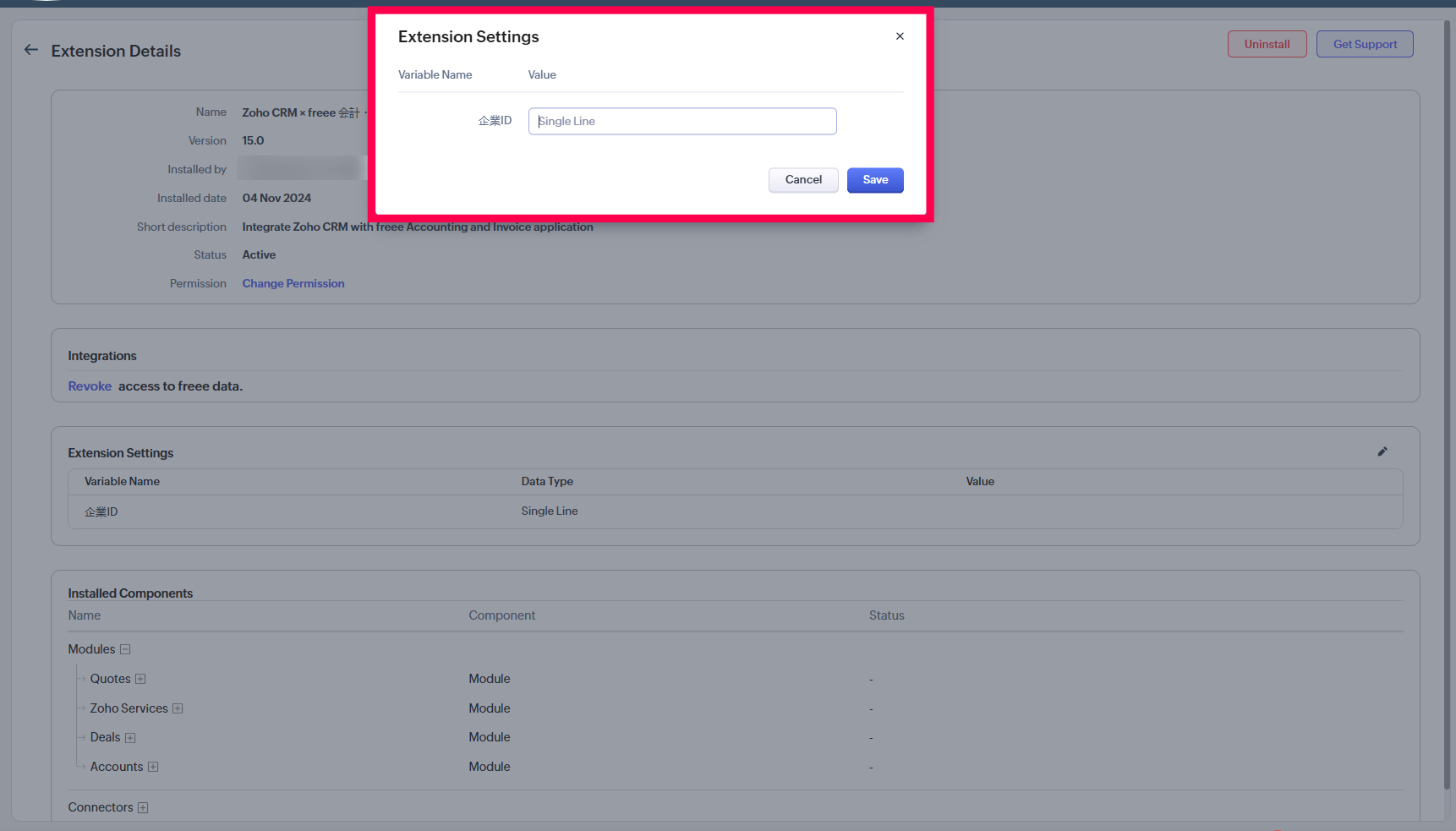Expand the Accounts module
Image resolution: width=1456 pixels, height=831 pixels.
[153, 767]
